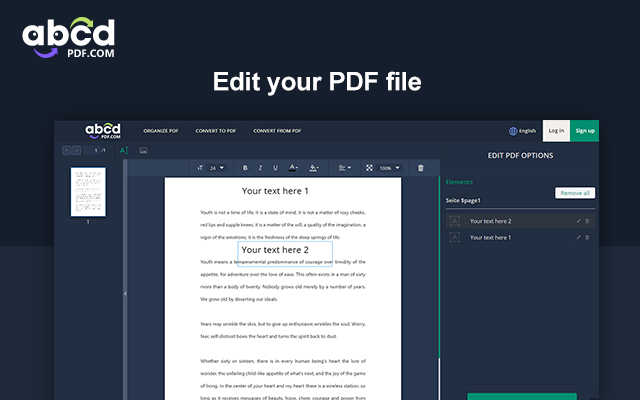Viewport: 640px width, 400px height.
Task: Go to the previous page arrow
Action: click(67, 151)
